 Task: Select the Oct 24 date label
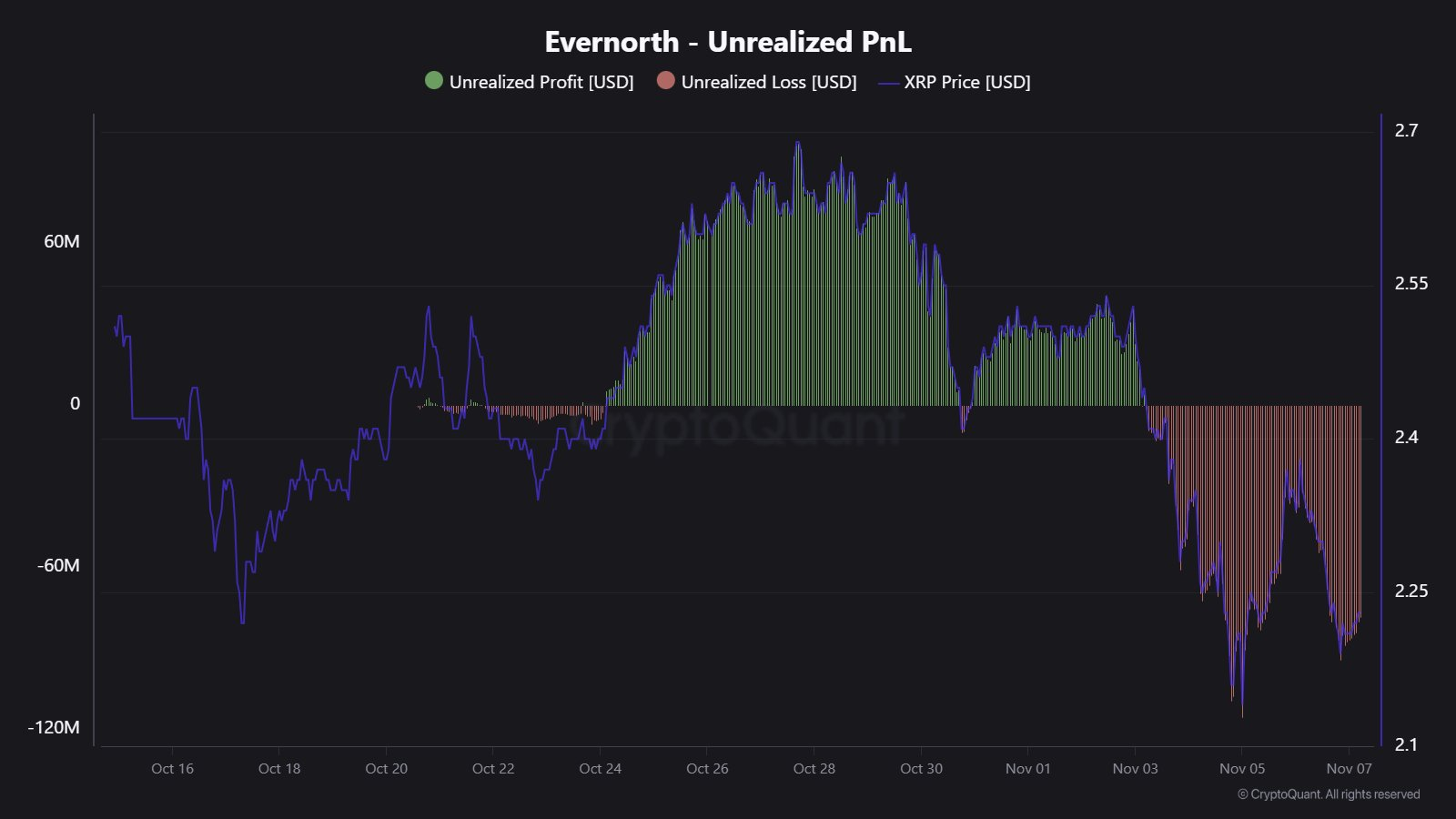coord(600,769)
